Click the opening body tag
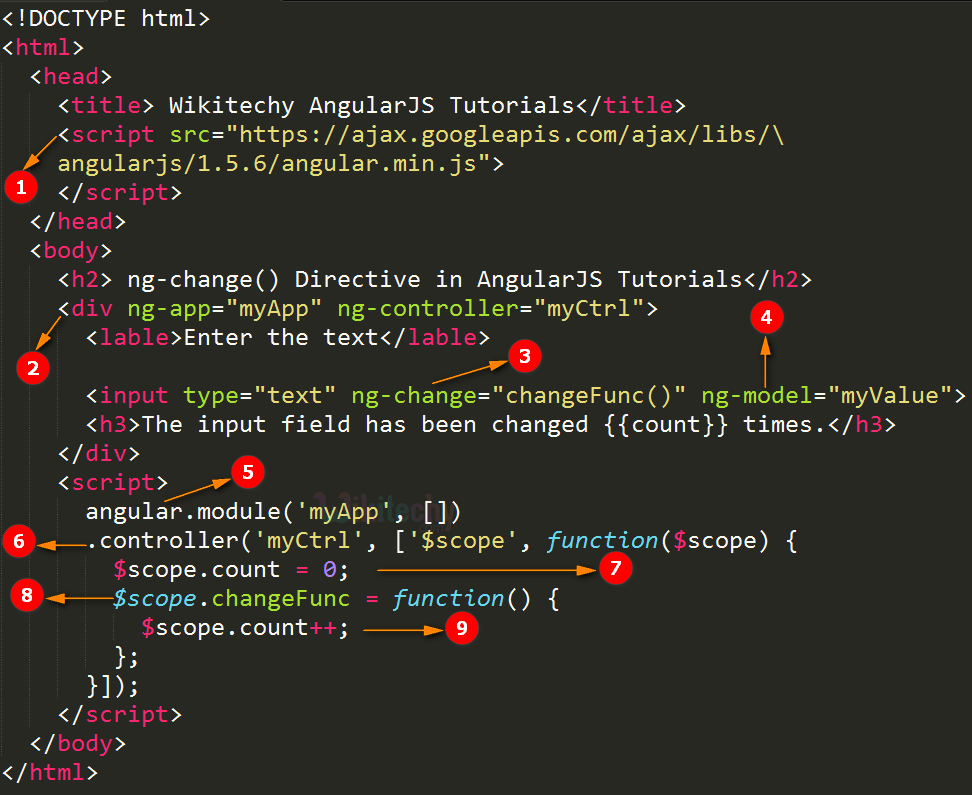The height and width of the screenshot is (795, 972). point(71,251)
